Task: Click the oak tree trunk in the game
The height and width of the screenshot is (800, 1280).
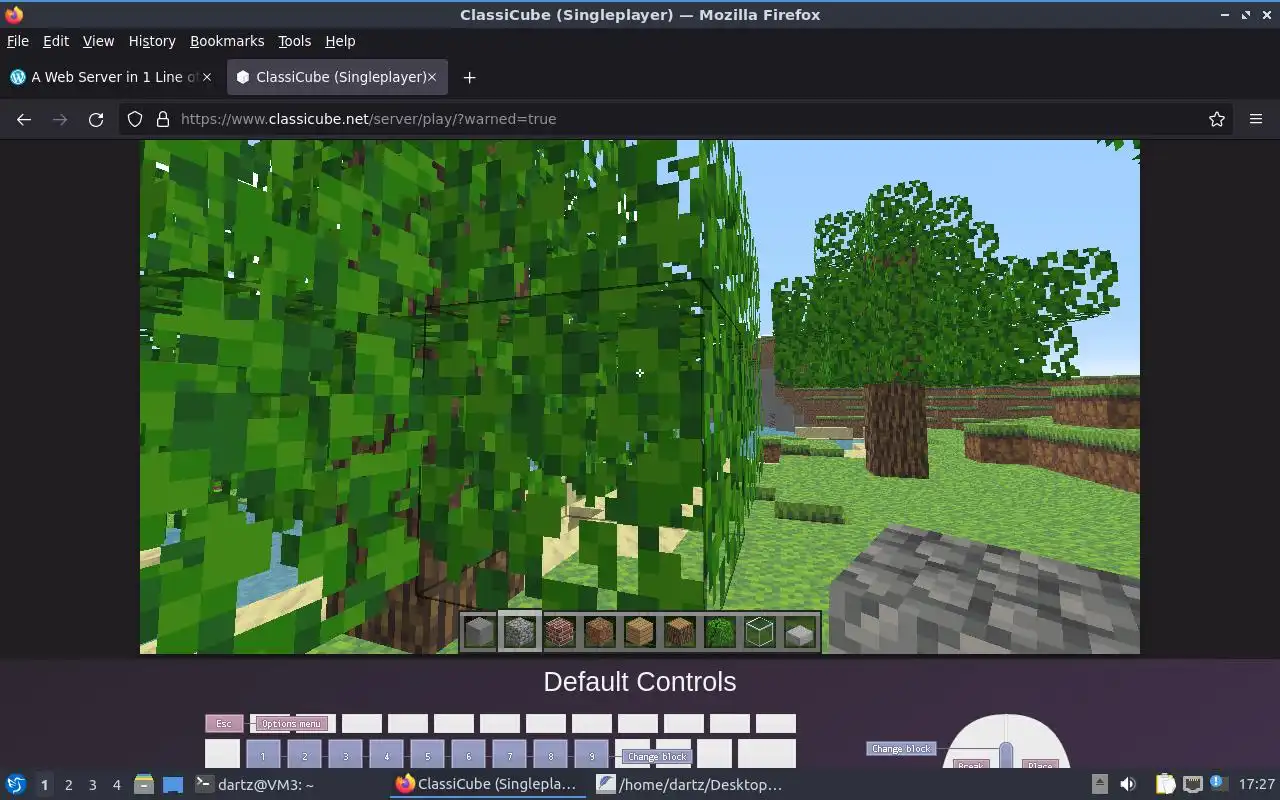Action: [896, 430]
